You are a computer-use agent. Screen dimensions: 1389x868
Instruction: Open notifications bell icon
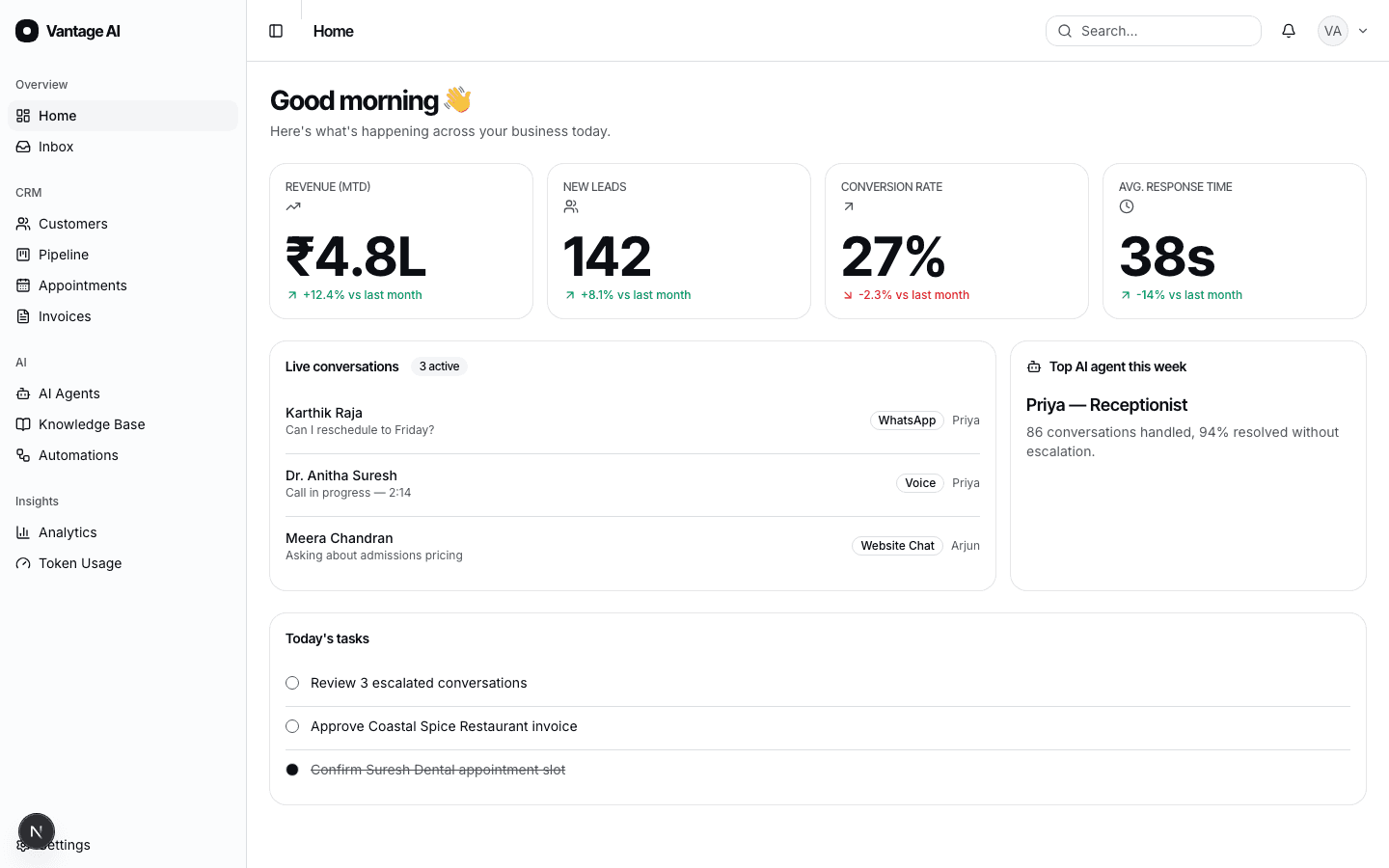point(1289,31)
